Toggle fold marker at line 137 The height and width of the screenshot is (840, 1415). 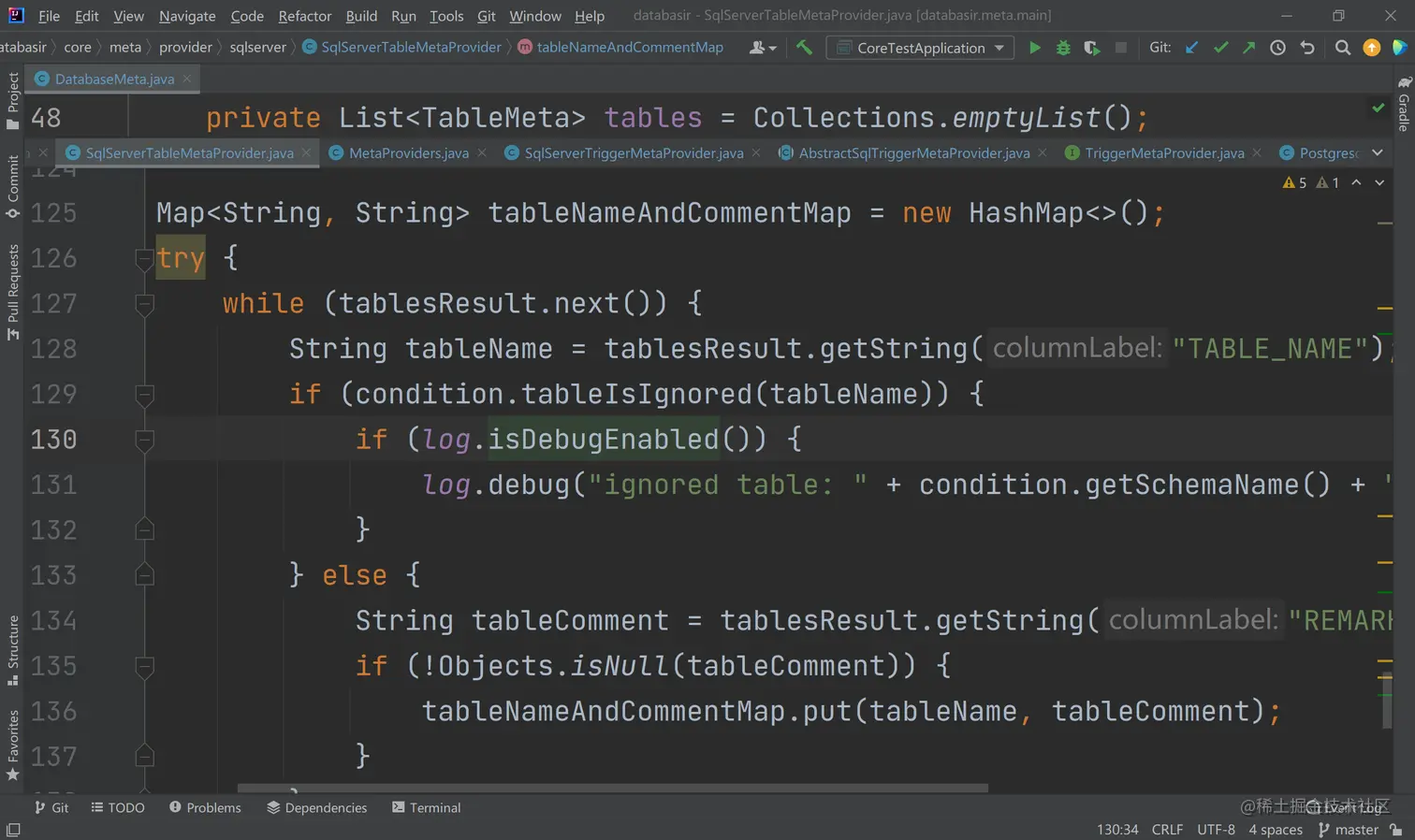click(x=144, y=756)
